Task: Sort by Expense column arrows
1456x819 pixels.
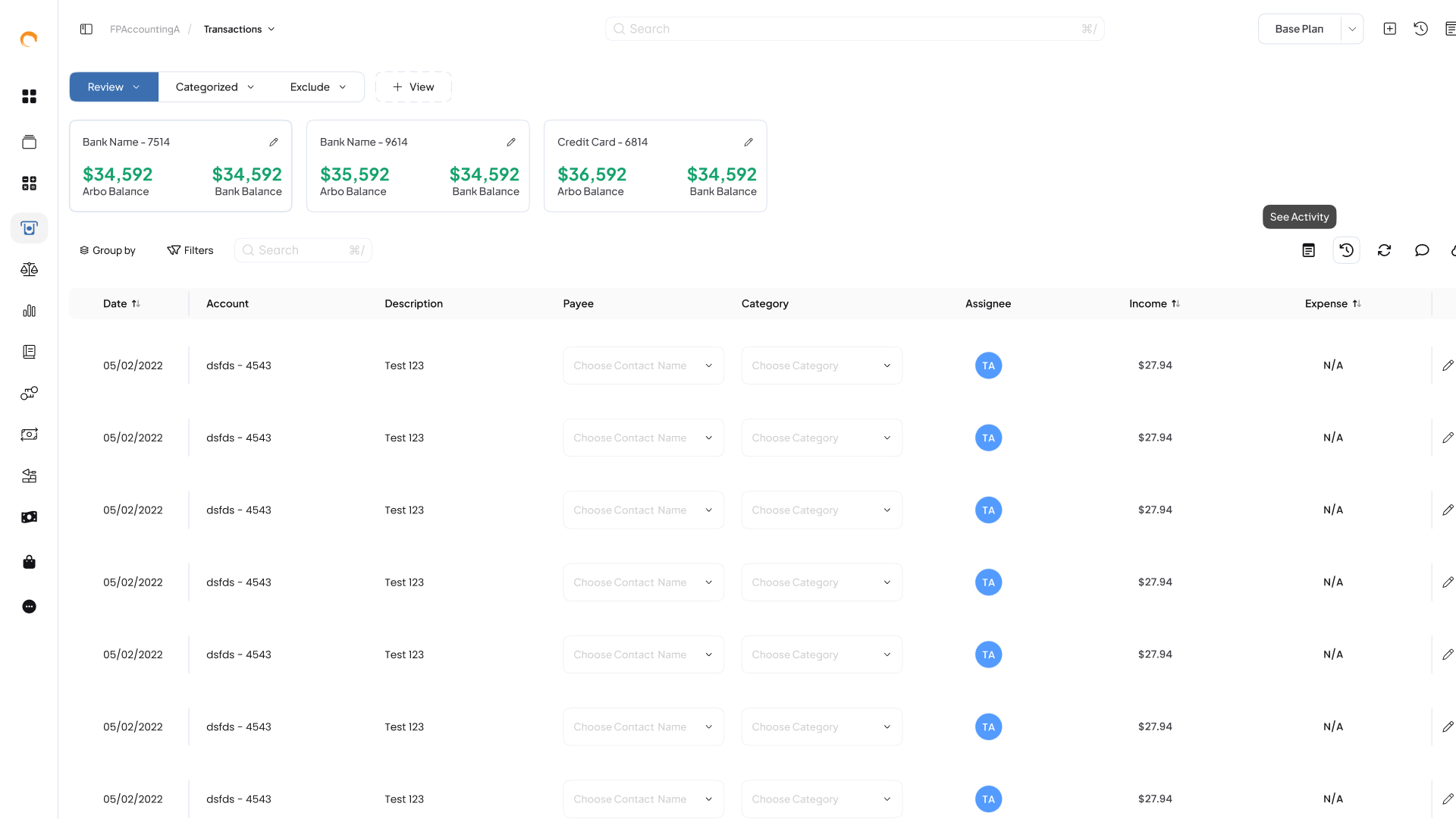Action: (1357, 303)
